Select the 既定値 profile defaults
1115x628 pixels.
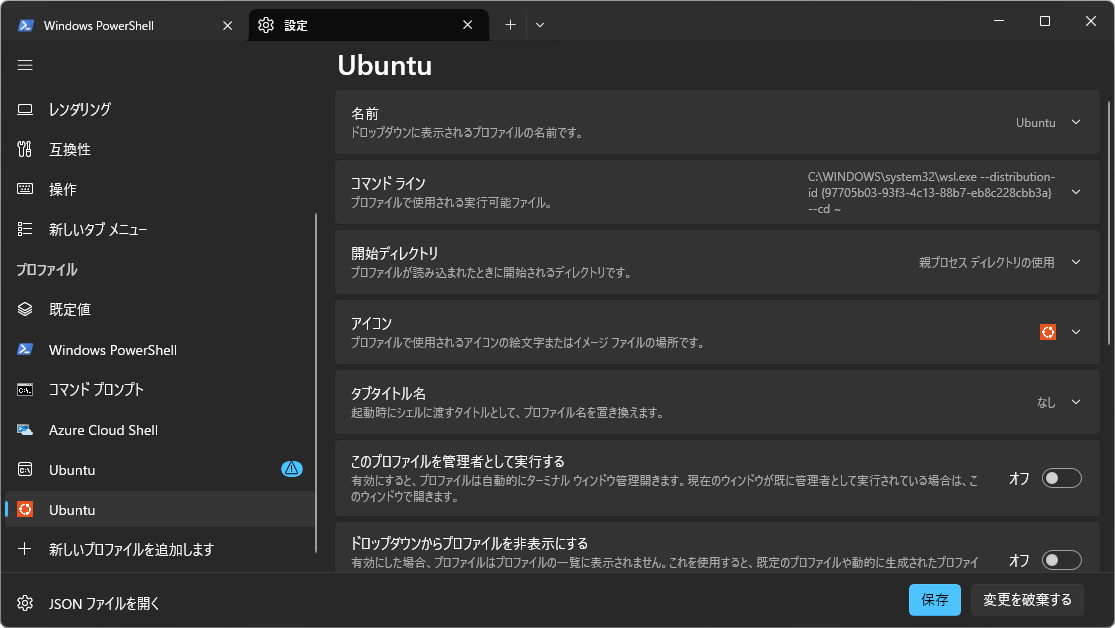point(70,309)
